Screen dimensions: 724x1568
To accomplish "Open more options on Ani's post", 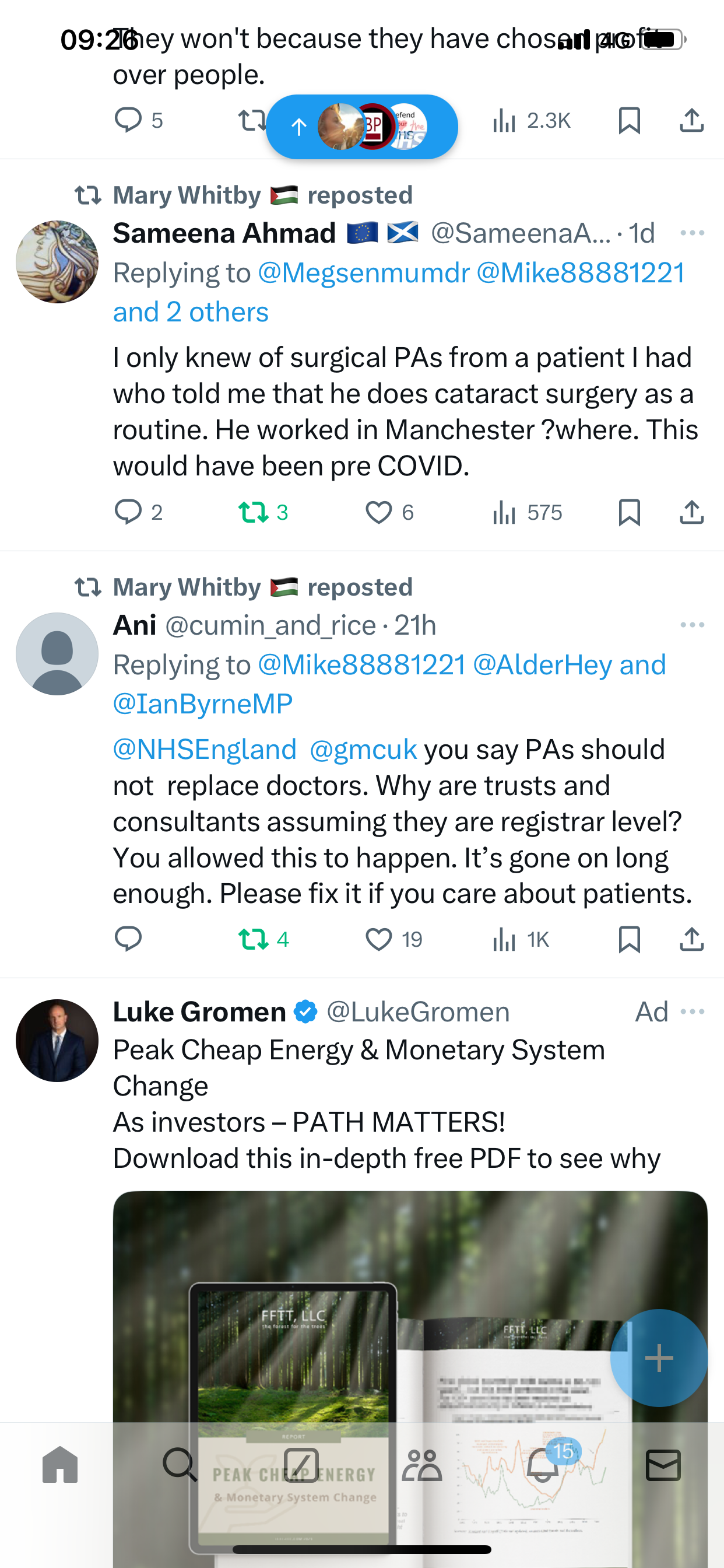I will (x=693, y=625).
